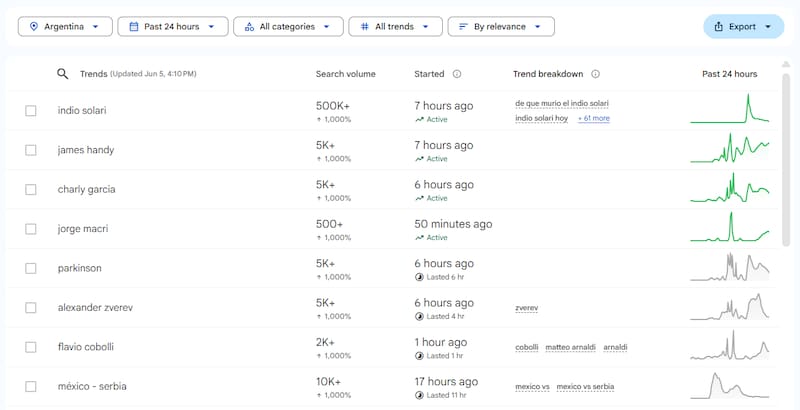Screen dimensions: 800x410
Task: Expand the + 61 more breakdown link
Action: point(593,118)
